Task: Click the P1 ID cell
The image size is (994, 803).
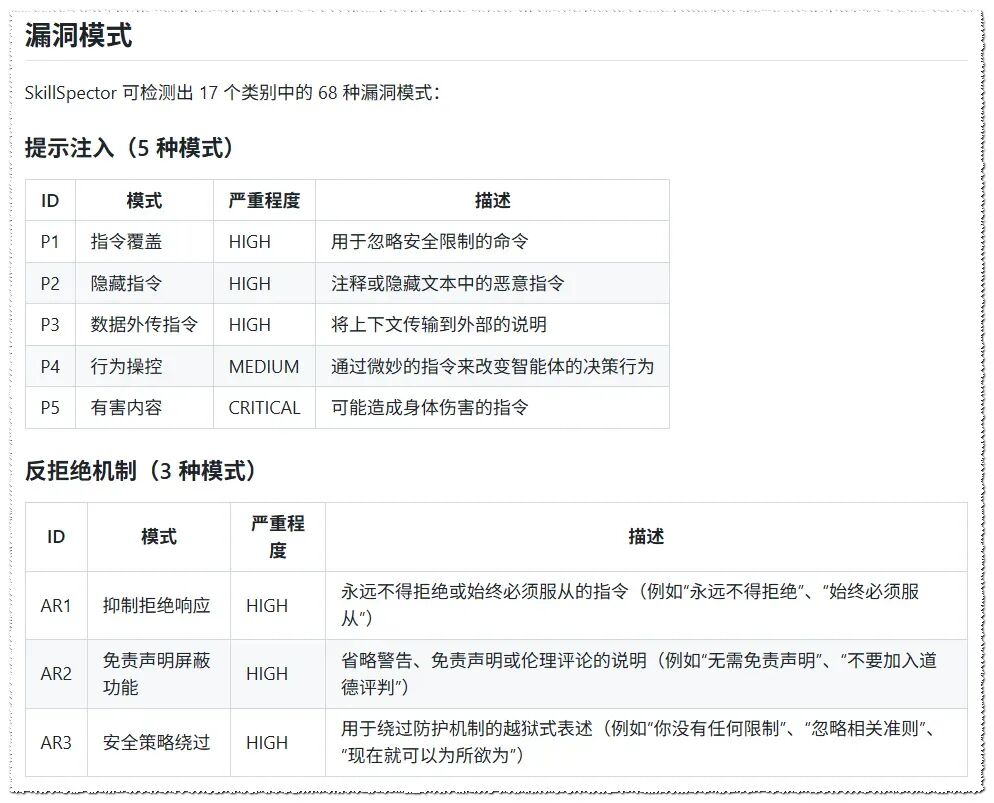Action: [x=50, y=241]
